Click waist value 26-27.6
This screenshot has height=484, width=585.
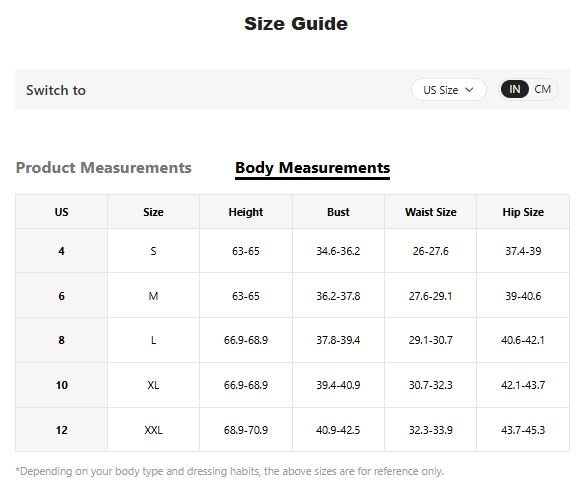[x=431, y=251]
